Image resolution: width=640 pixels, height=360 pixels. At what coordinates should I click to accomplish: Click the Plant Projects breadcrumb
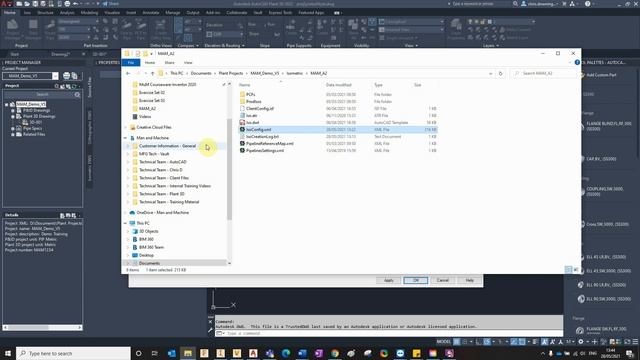231,73
